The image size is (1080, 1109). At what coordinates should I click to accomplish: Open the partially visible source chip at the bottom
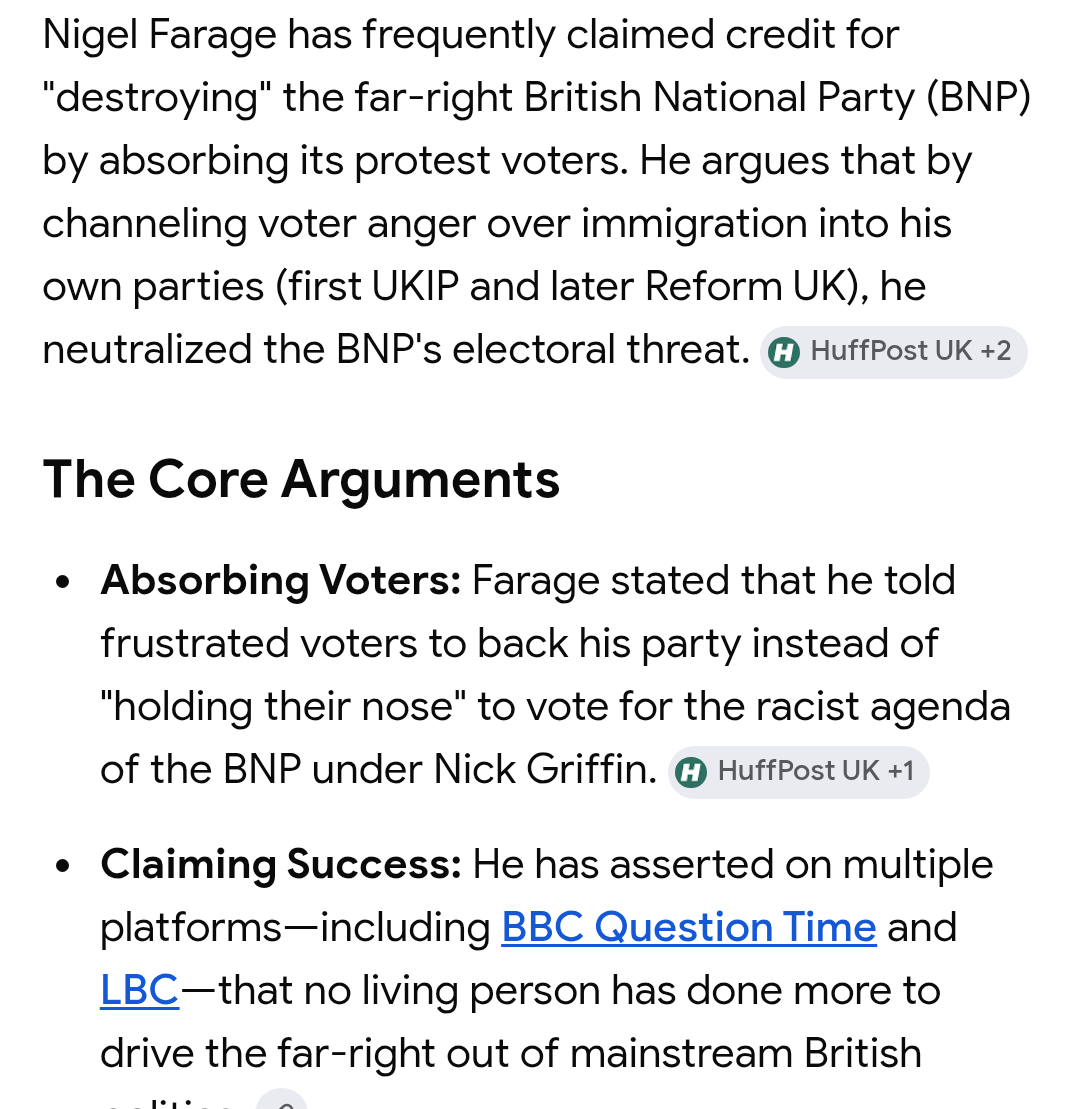tap(281, 1099)
